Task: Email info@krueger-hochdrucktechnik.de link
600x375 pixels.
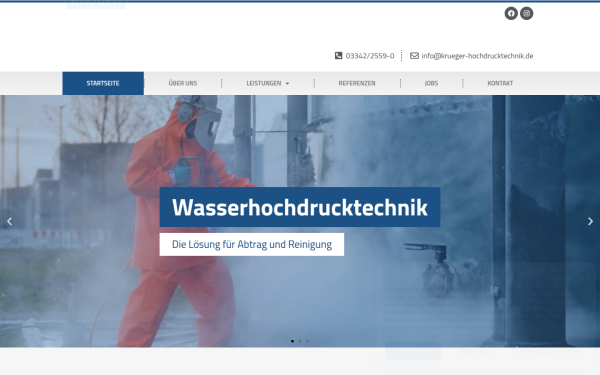Action: pos(477,56)
